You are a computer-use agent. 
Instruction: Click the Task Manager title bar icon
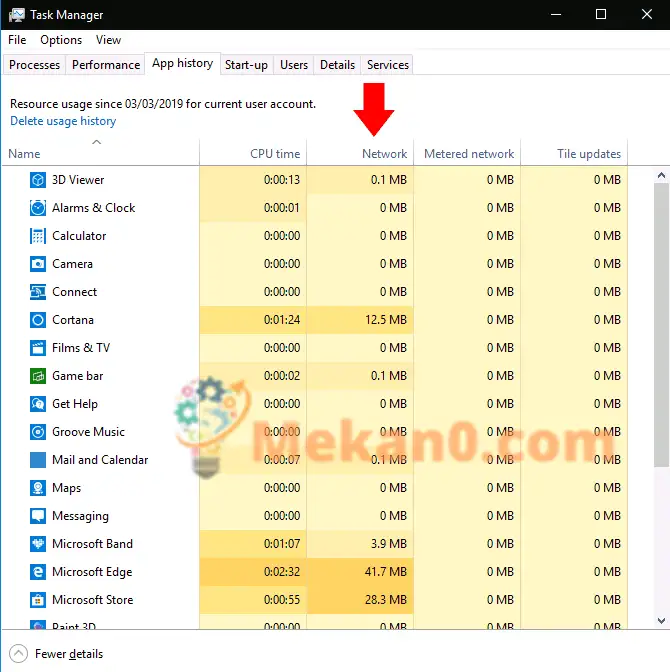point(17,15)
